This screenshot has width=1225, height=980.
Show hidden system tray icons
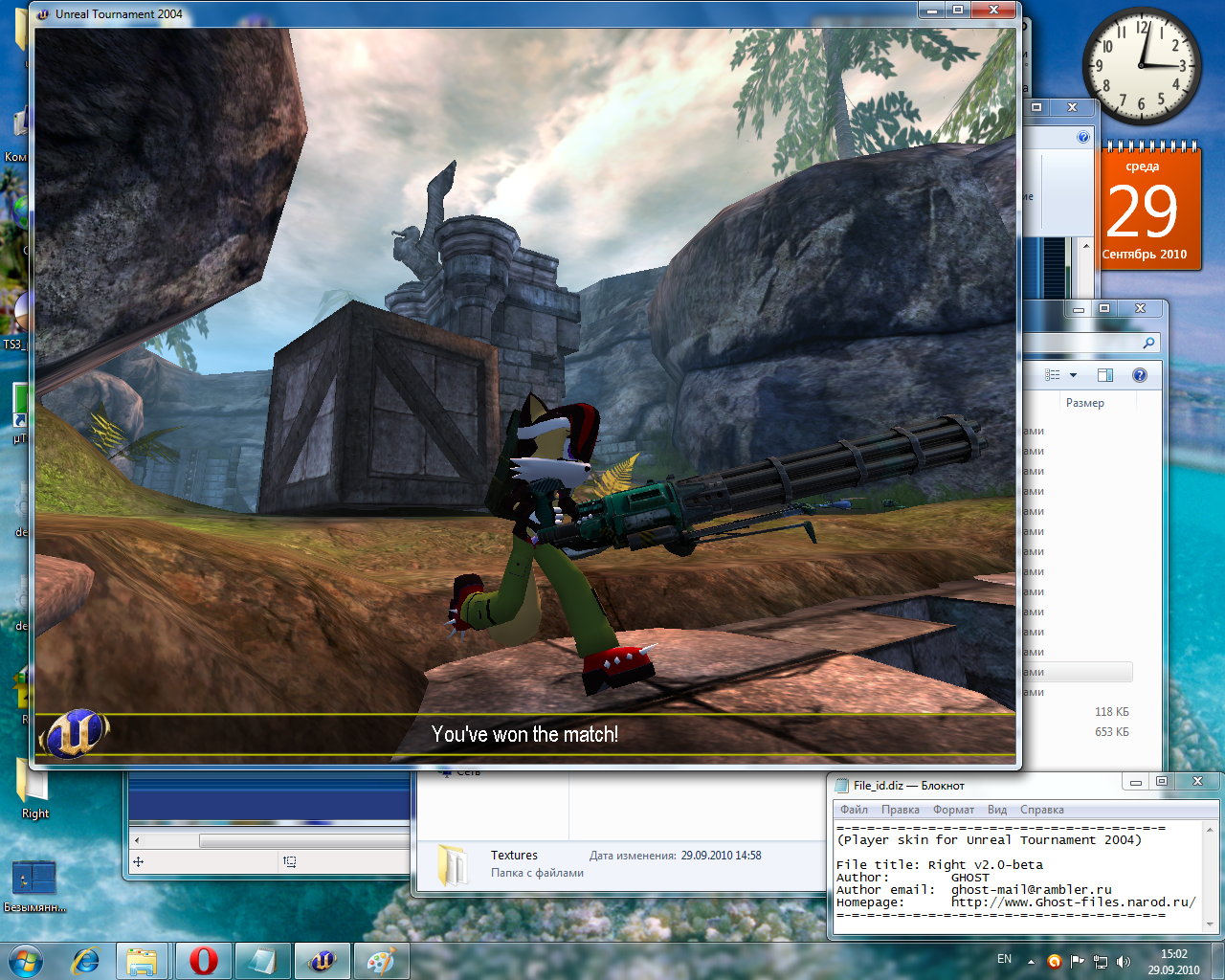(x=1031, y=961)
